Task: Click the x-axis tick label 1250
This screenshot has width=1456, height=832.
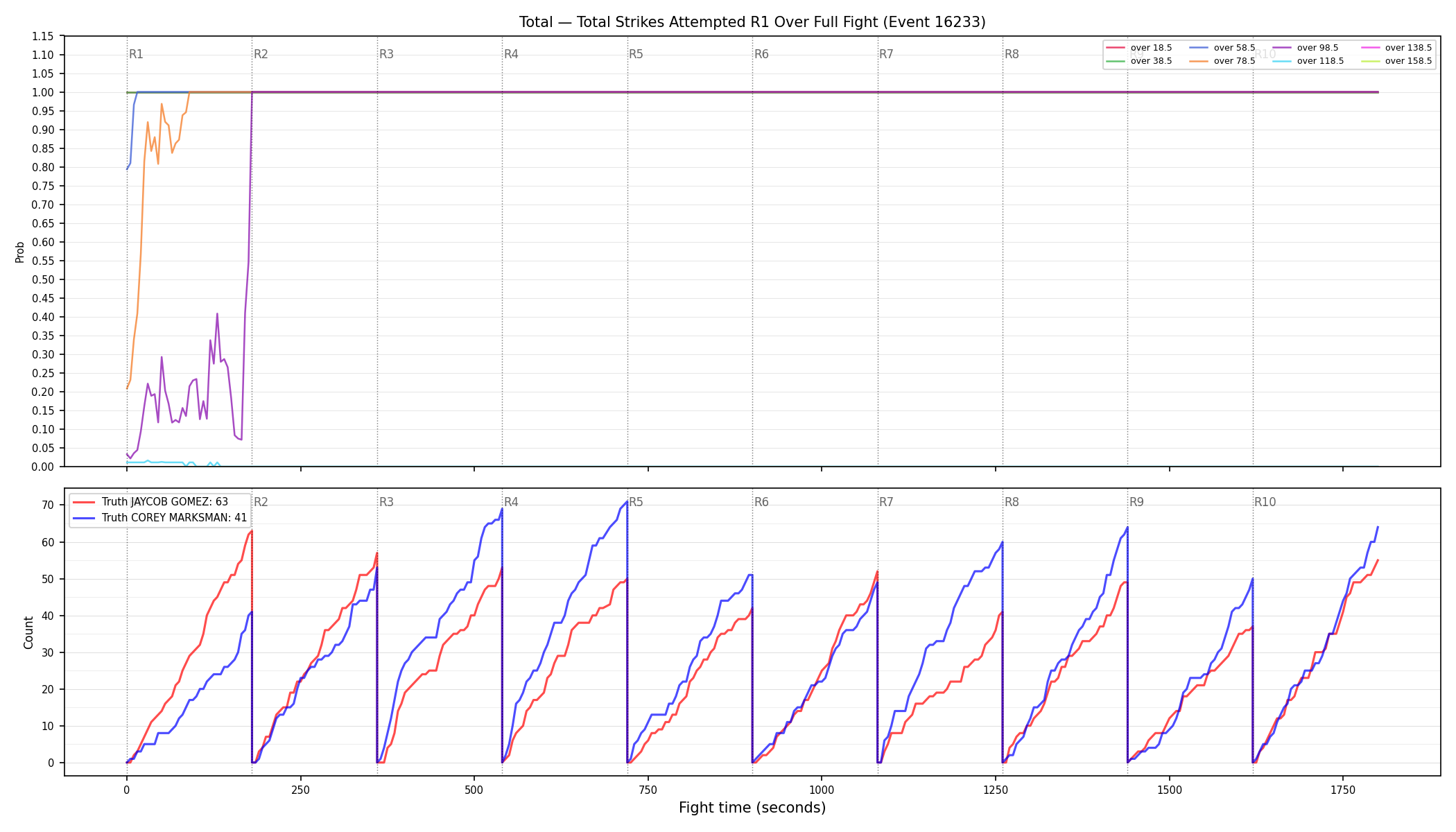Action: point(996,790)
